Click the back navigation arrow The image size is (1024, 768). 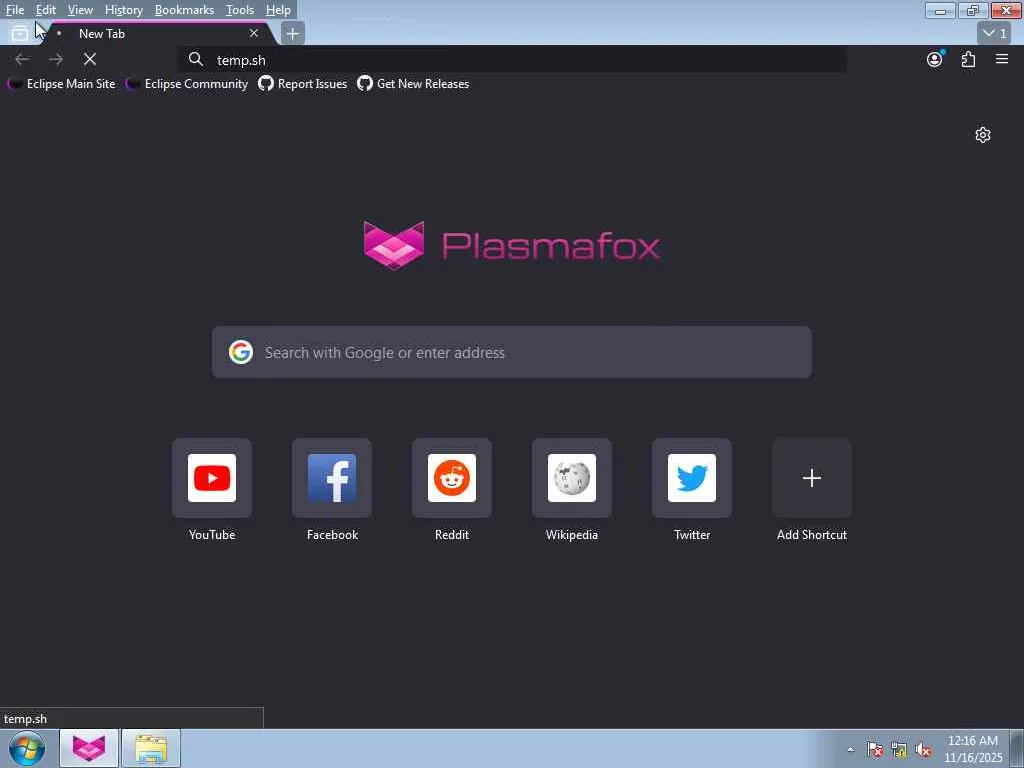[x=22, y=59]
